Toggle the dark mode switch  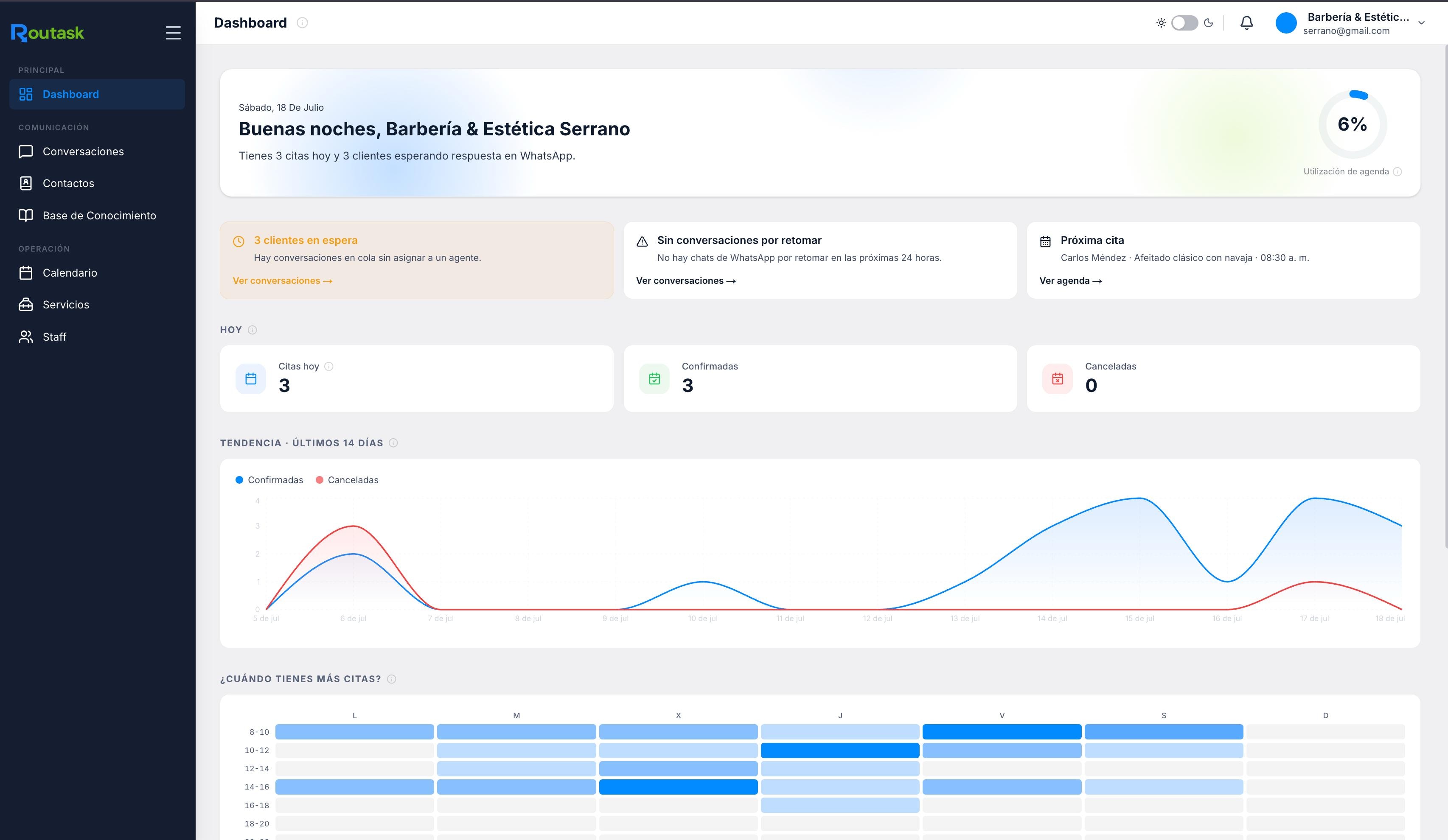tap(1184, 23)
